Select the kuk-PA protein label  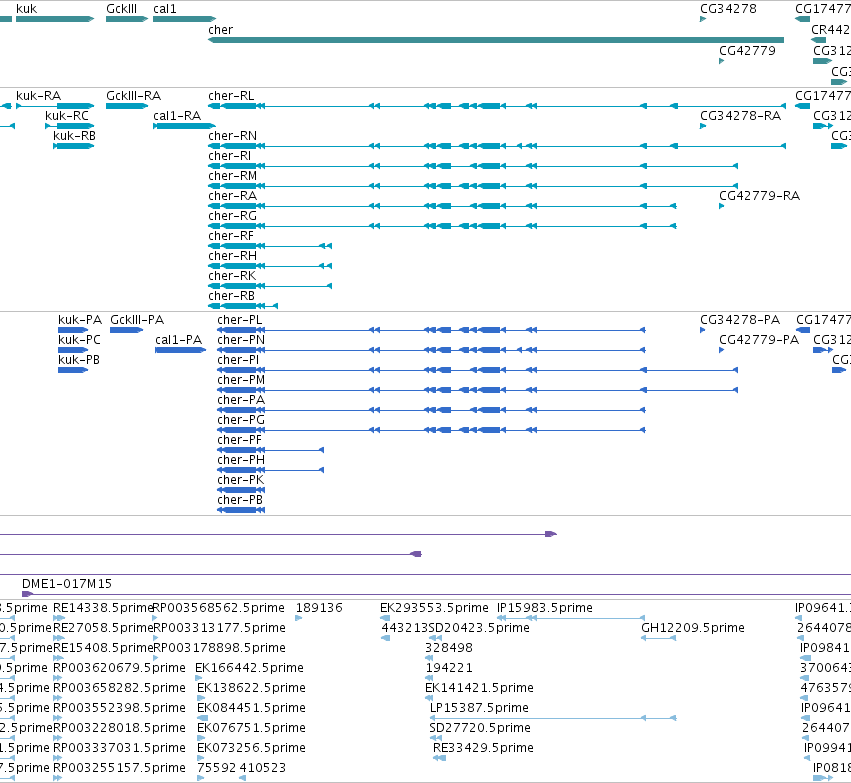coord(80,320)
